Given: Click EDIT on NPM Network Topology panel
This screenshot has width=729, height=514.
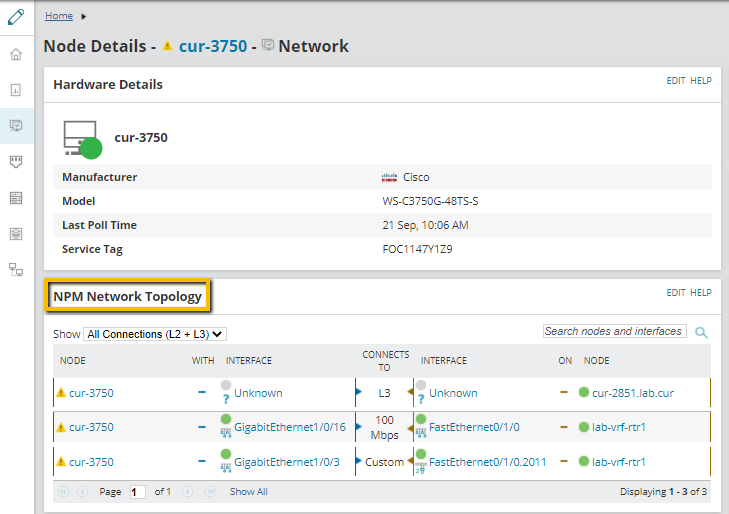Looking at the screenshot, I should point(676,293).
